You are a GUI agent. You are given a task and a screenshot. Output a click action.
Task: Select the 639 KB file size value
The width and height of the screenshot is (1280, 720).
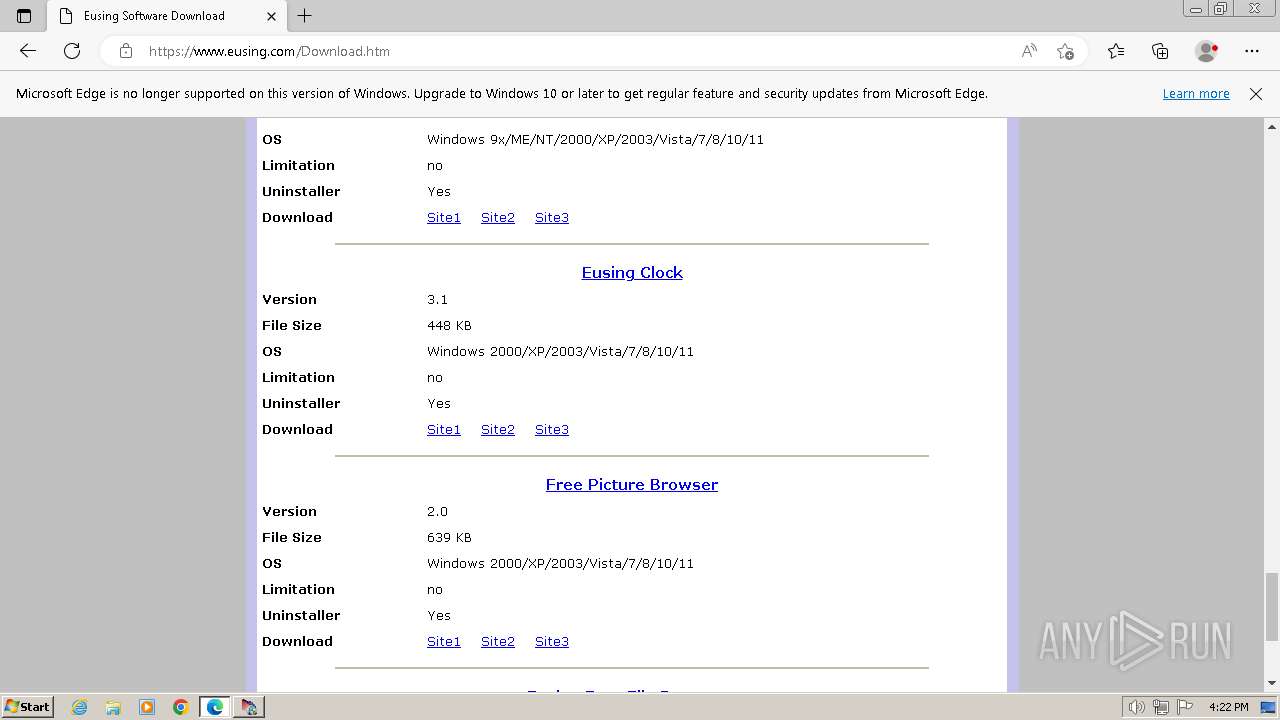(449, 538)
